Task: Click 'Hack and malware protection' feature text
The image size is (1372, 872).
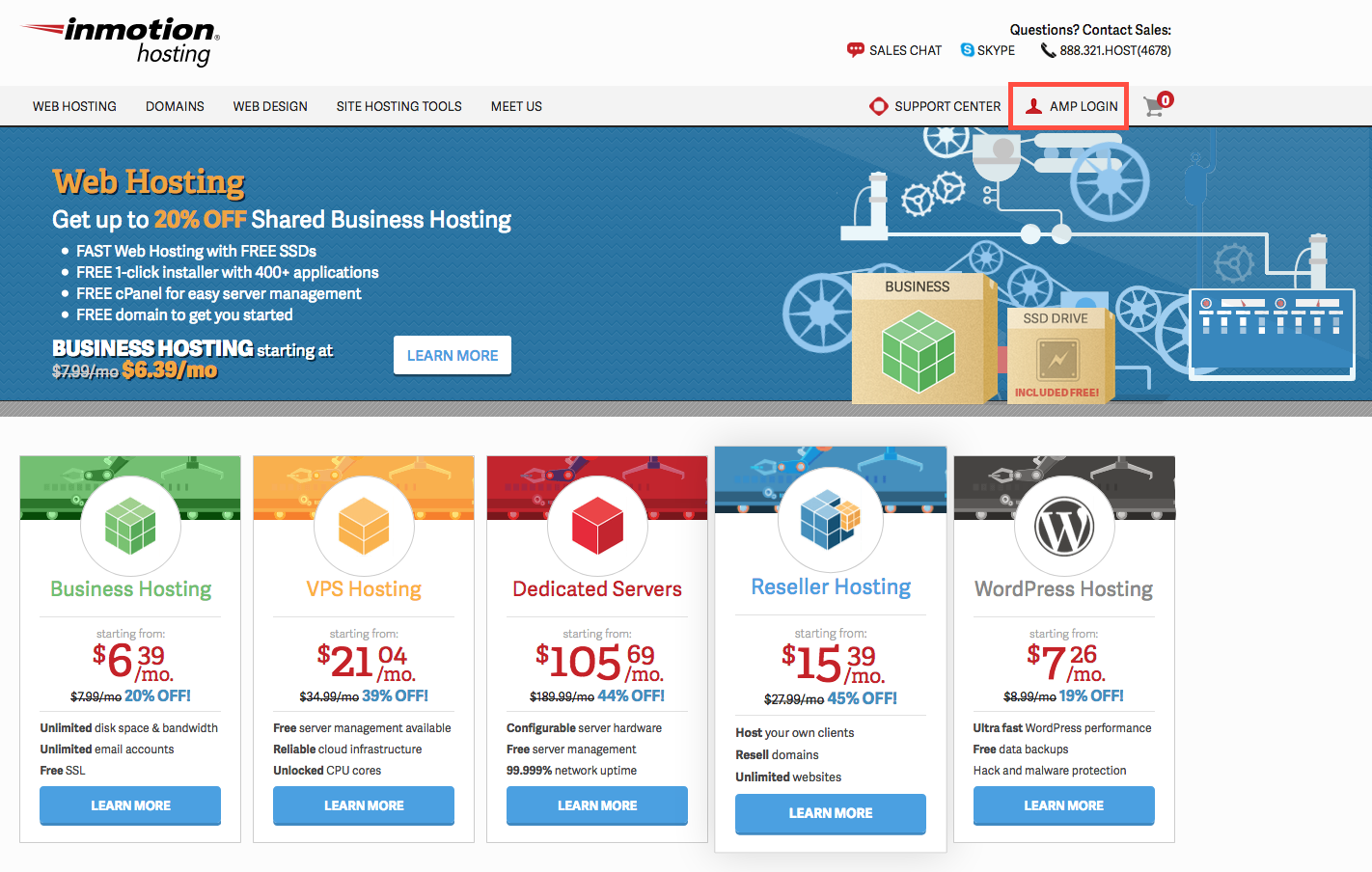Action: click(x=1050, y=771)
